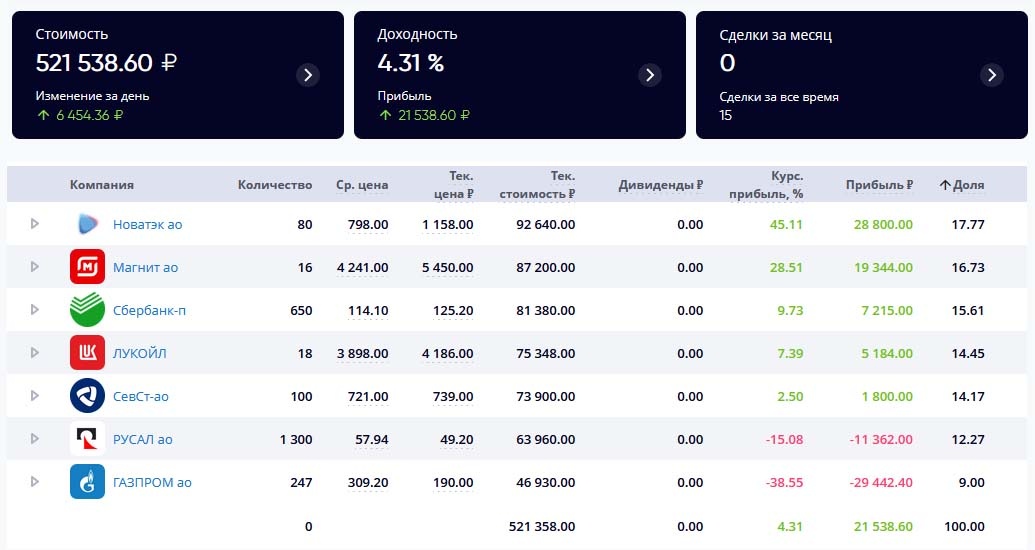Click Новатэк share 17.77
The image size is (1035, 550).
point(968,224)
